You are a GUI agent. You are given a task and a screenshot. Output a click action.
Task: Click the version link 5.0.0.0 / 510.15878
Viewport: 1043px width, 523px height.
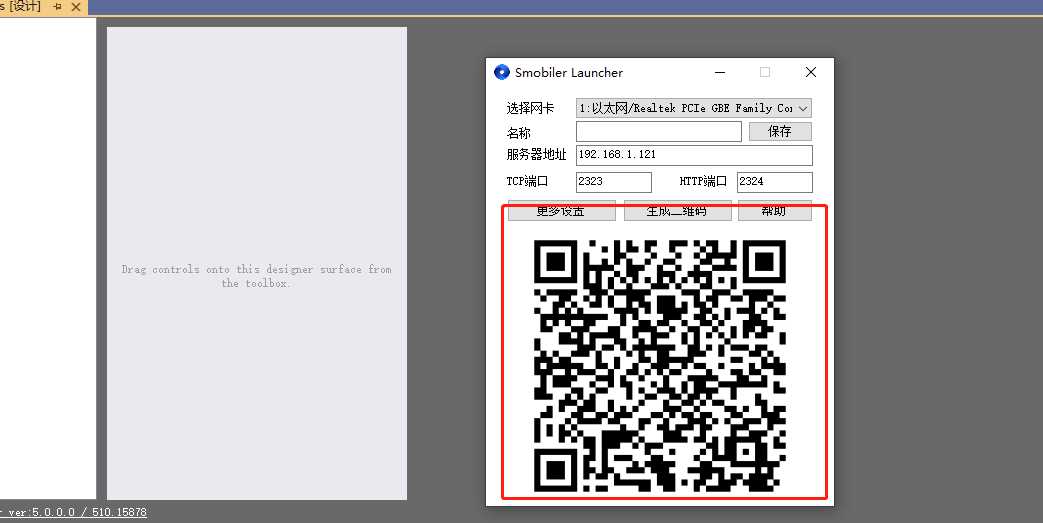73,512
